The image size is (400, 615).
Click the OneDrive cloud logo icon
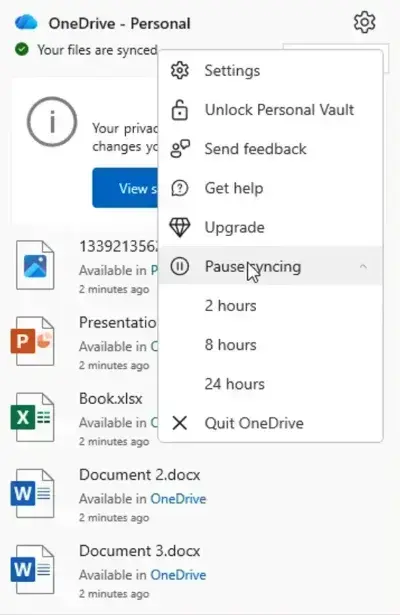click(26, 23)
